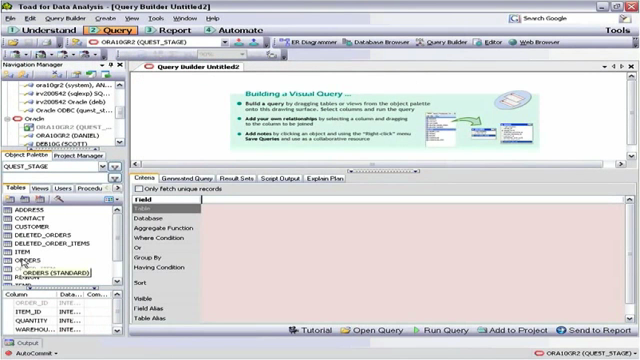Show more object tabs with the right arrow
This screenshot has width=640, height=360.
point(118,188)
